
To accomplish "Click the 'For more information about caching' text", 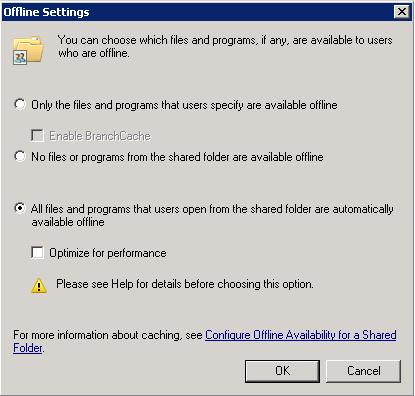I will click(x=108, y=335).
